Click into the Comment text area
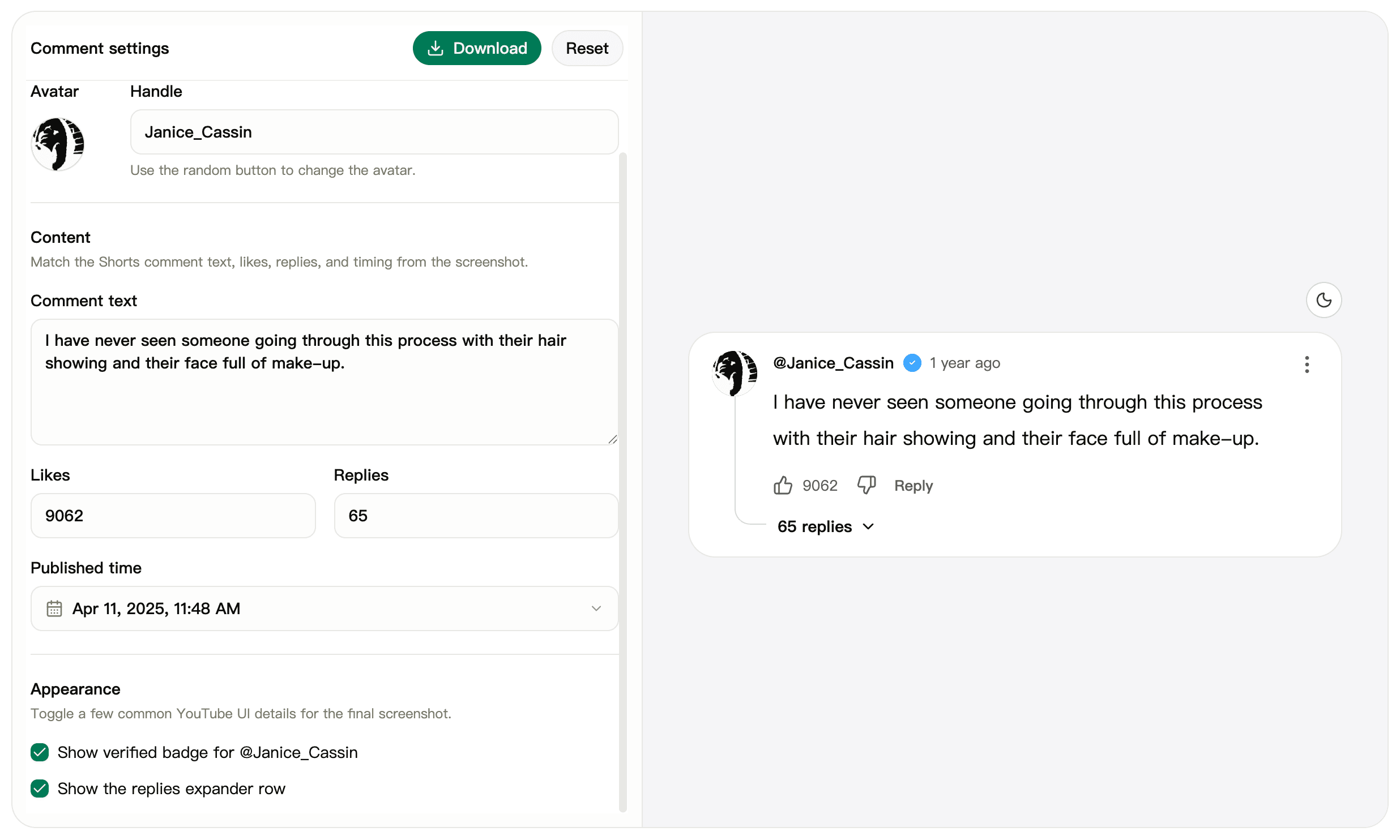 (x=324, y=396)
